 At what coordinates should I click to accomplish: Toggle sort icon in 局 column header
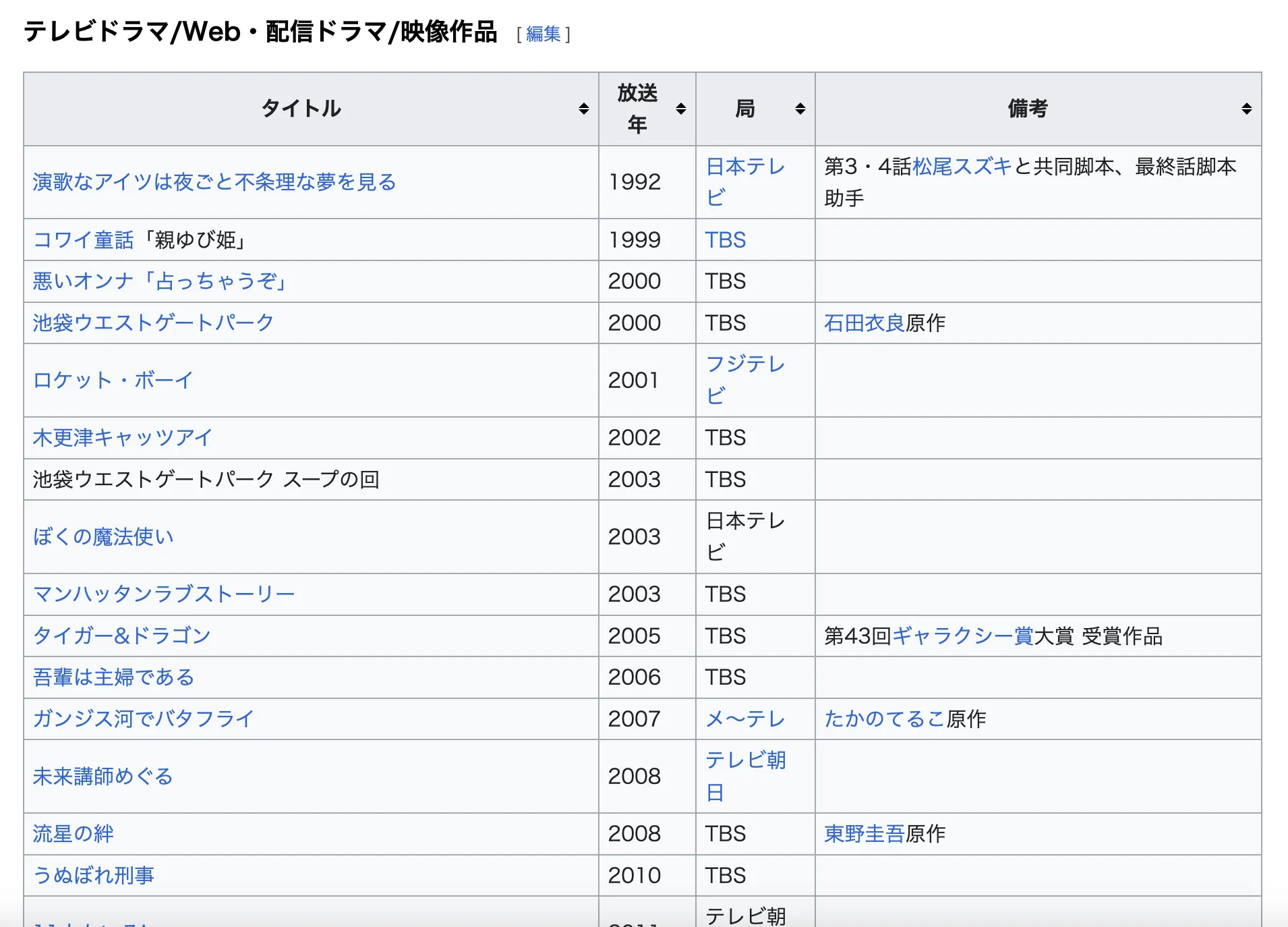pos(800,109)
